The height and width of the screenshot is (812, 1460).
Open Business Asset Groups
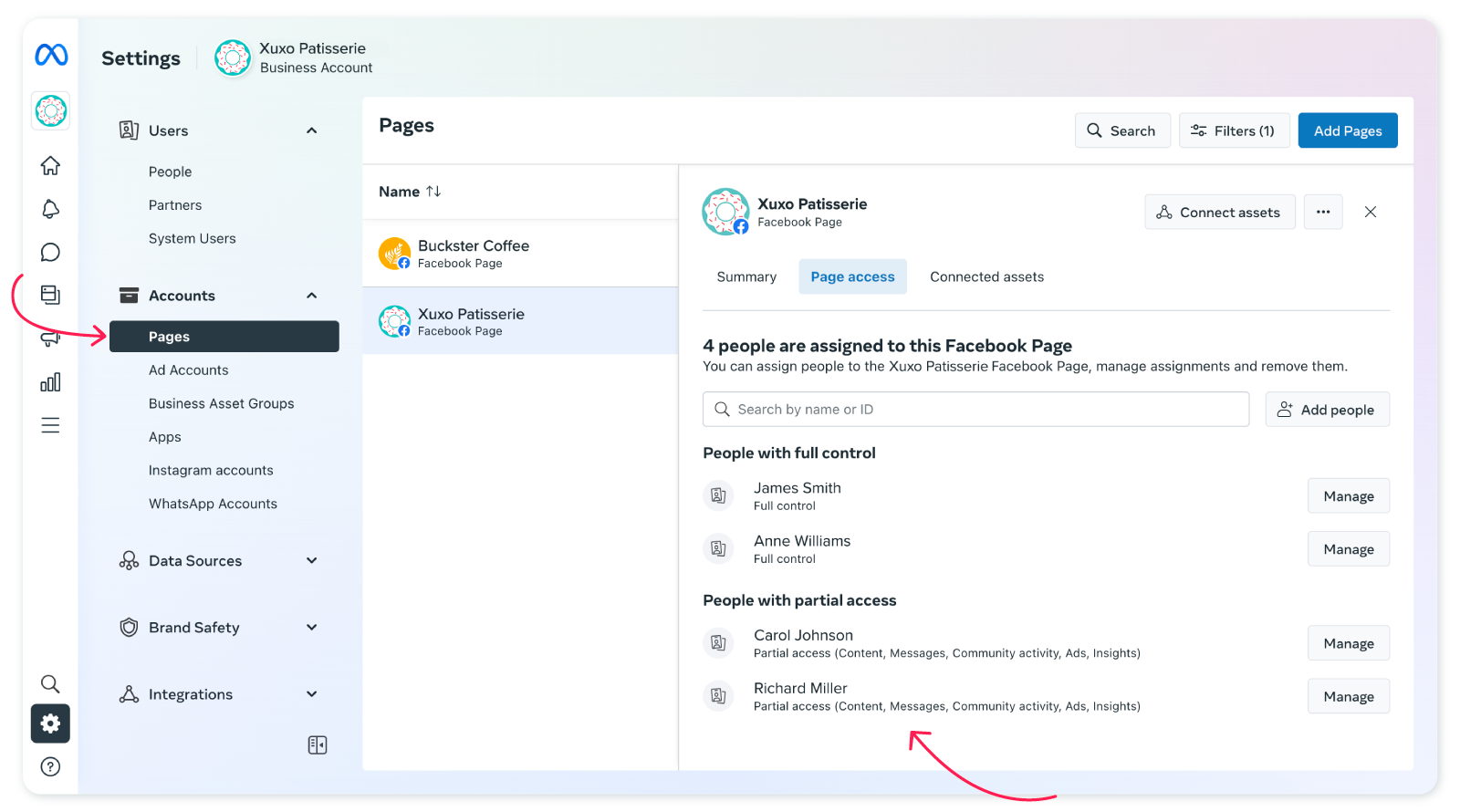pos(222,403)
